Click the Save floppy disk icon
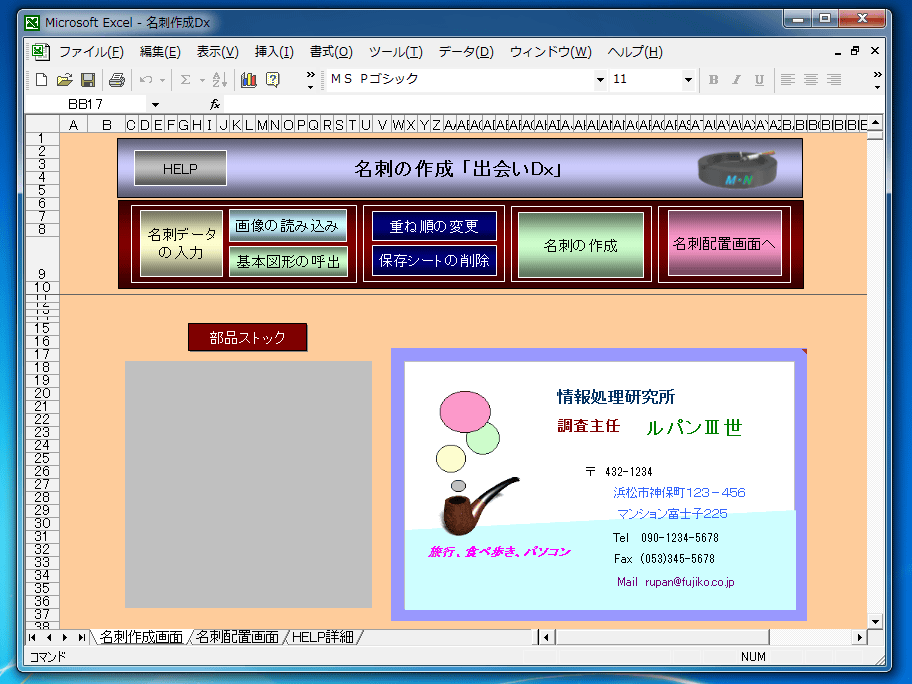This screenshot has height=684, width=912. pyautogui.click(x=88, y=80)
